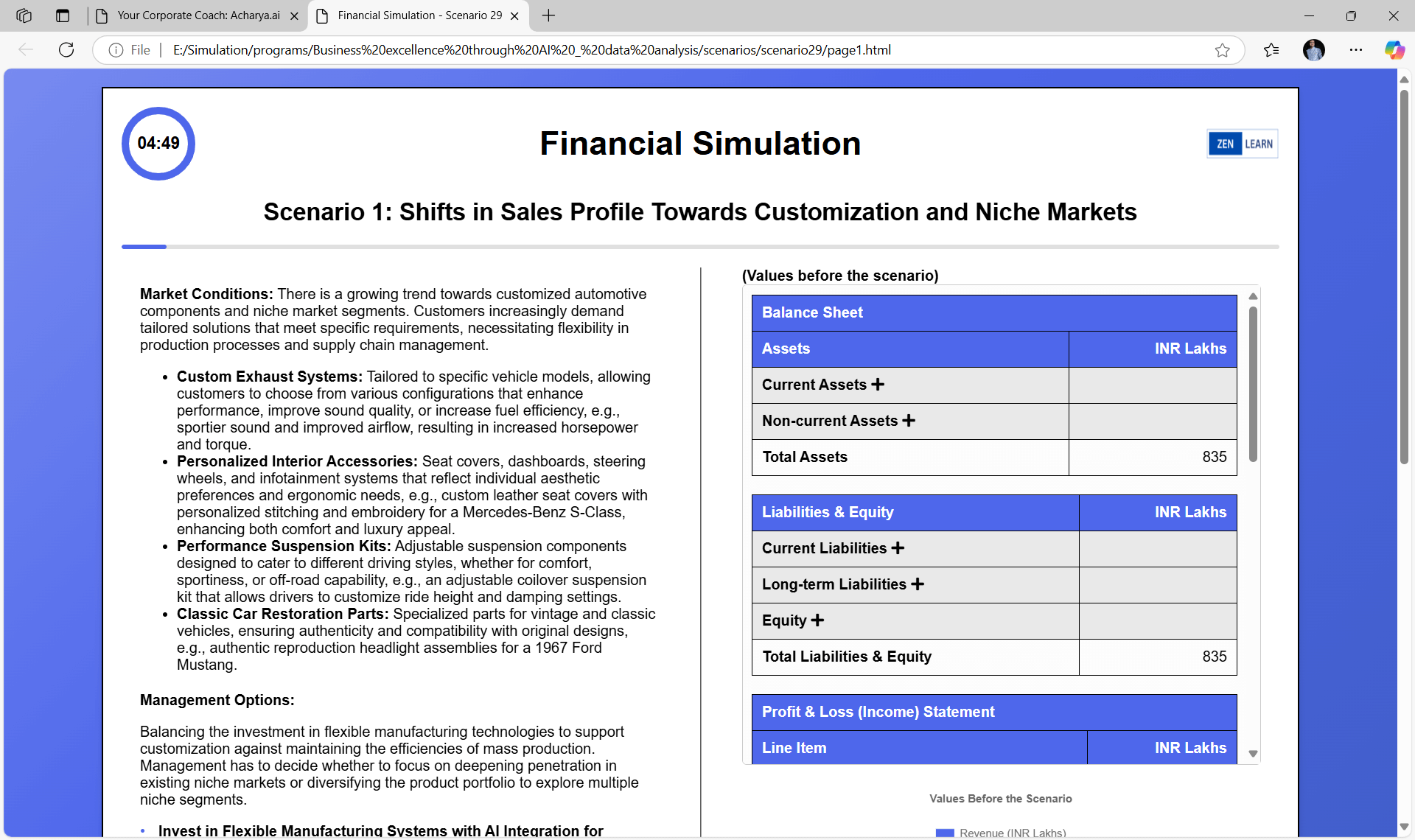Refresh the current page
The width and height of the screenshot is (1415, 840).
(x=66, y=49)
